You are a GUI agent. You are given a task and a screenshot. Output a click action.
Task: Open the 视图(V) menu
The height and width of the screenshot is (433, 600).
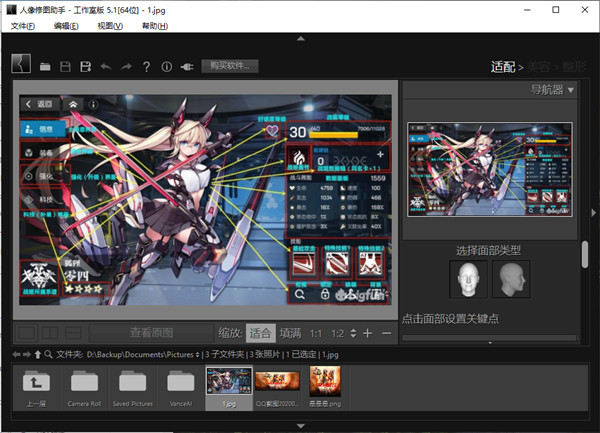(x=110, y=25)
